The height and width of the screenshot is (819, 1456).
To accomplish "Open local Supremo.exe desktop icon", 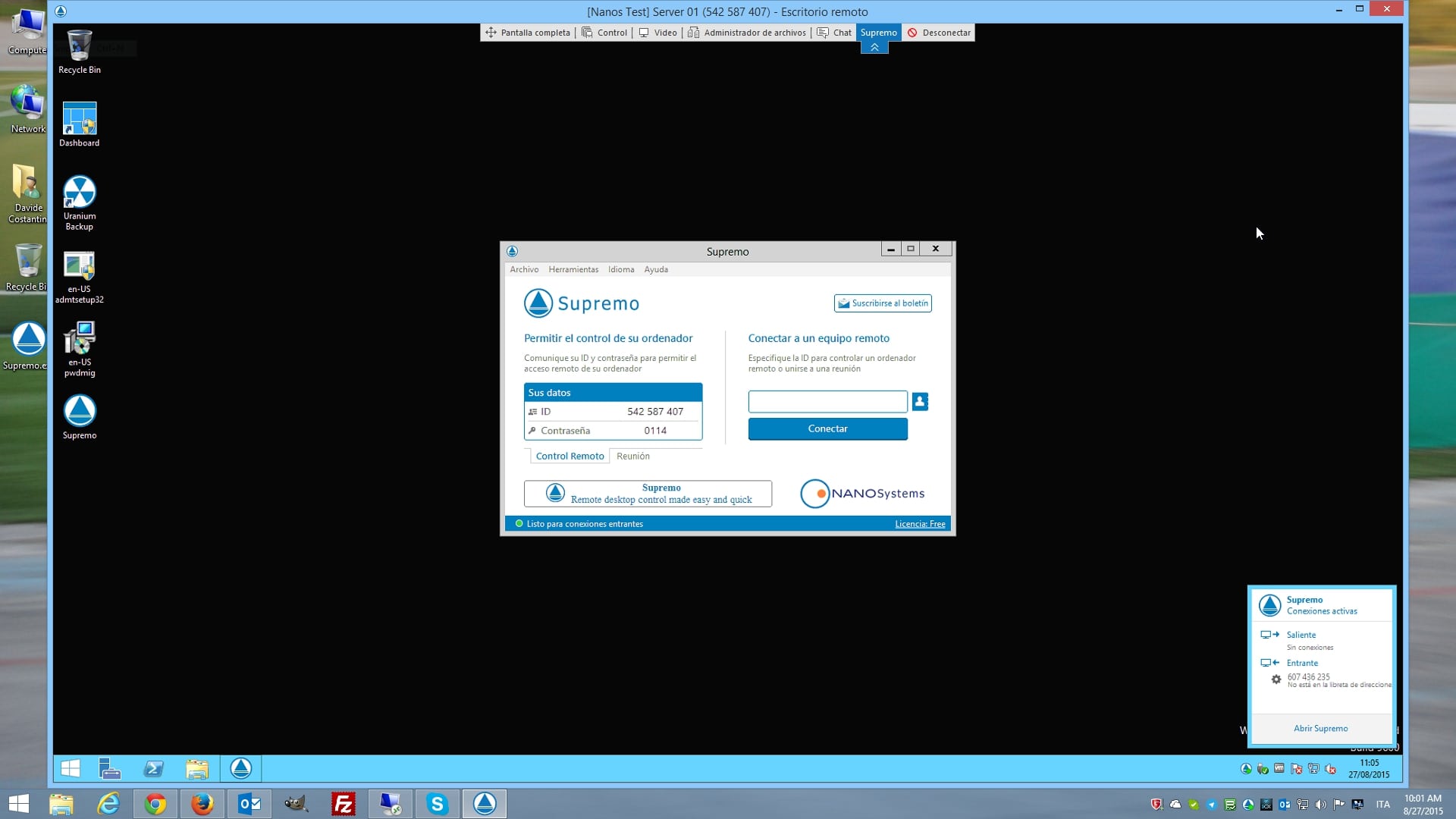I will tap(26, 346).
